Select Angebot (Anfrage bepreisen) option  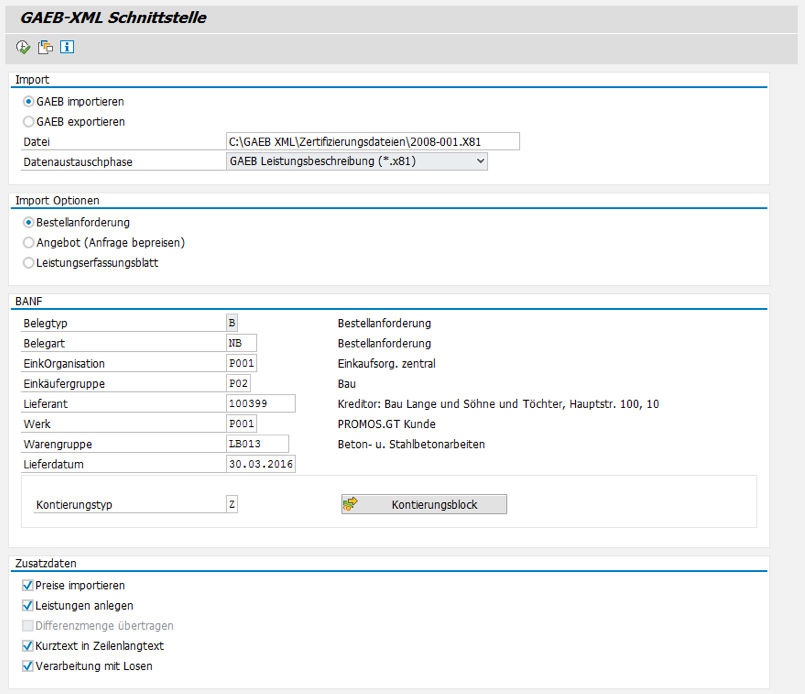click(28, 242)
